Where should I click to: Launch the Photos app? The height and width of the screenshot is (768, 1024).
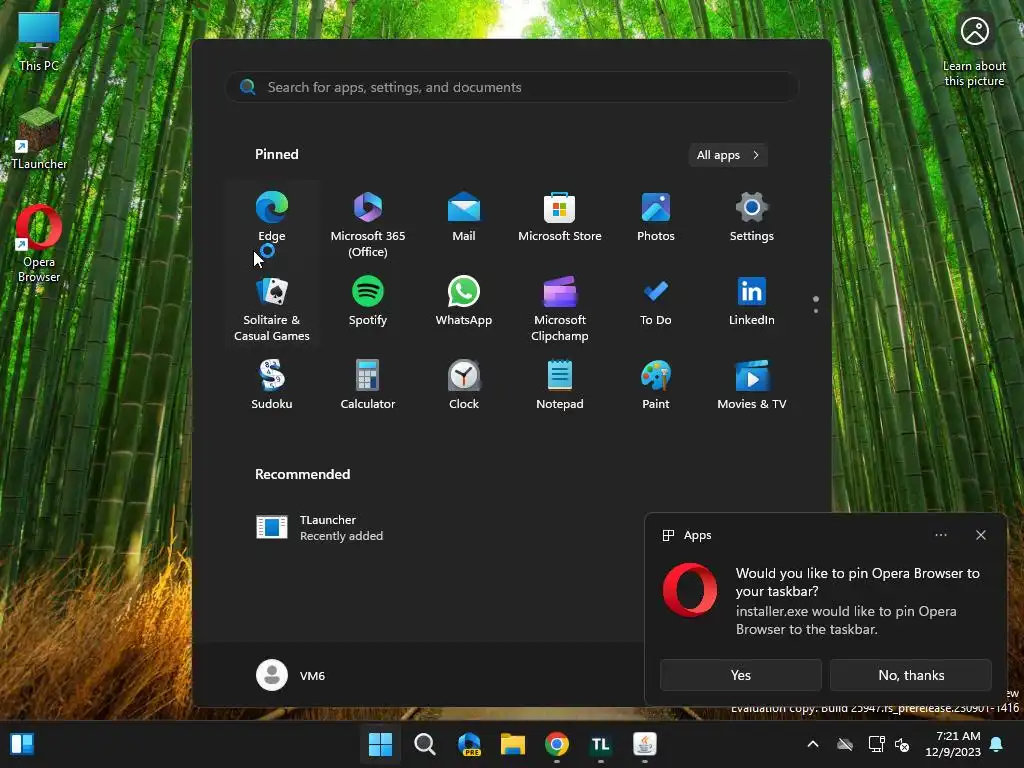tap(656, 218)
